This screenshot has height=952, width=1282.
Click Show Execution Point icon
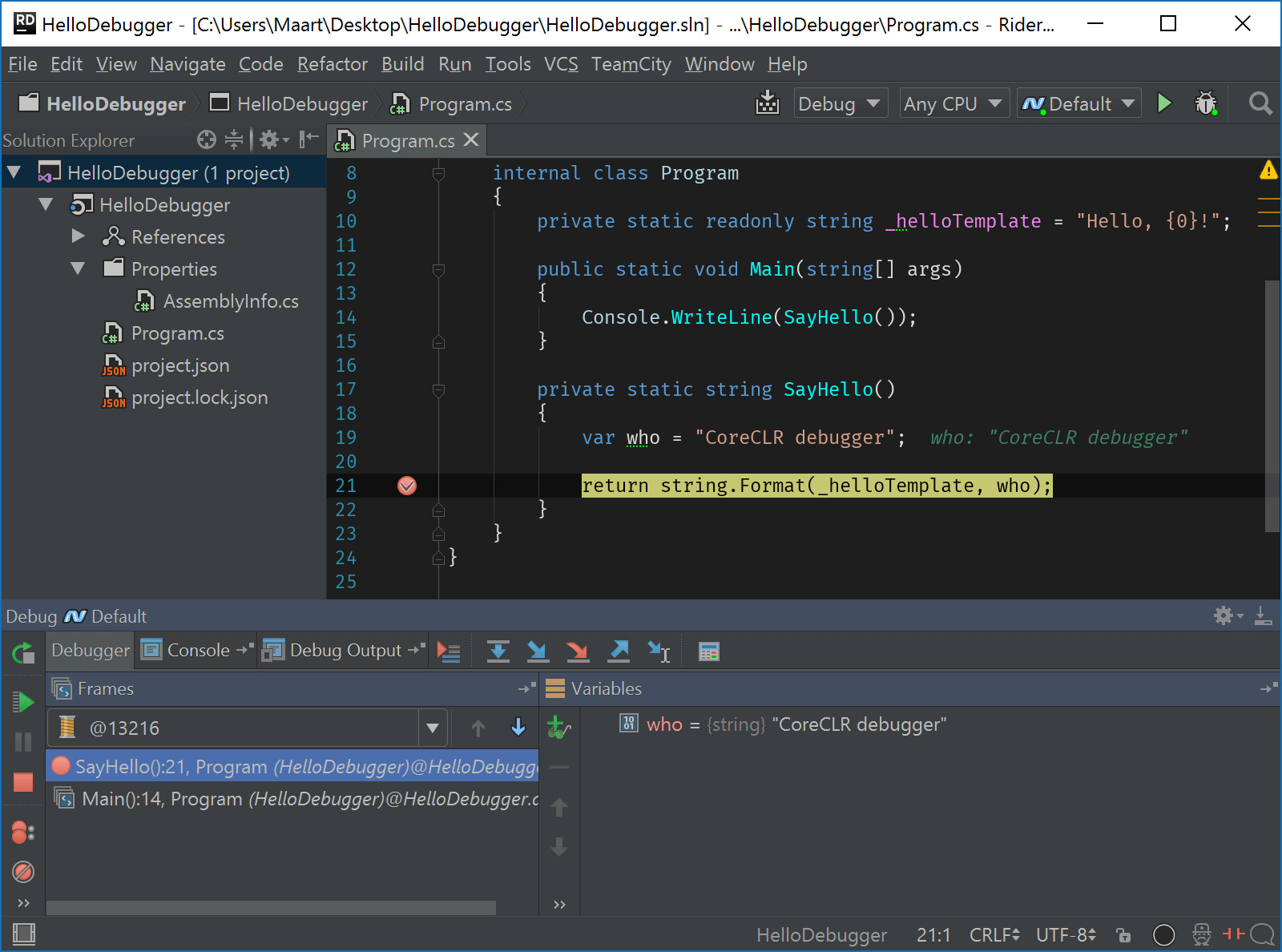[449, 652]
